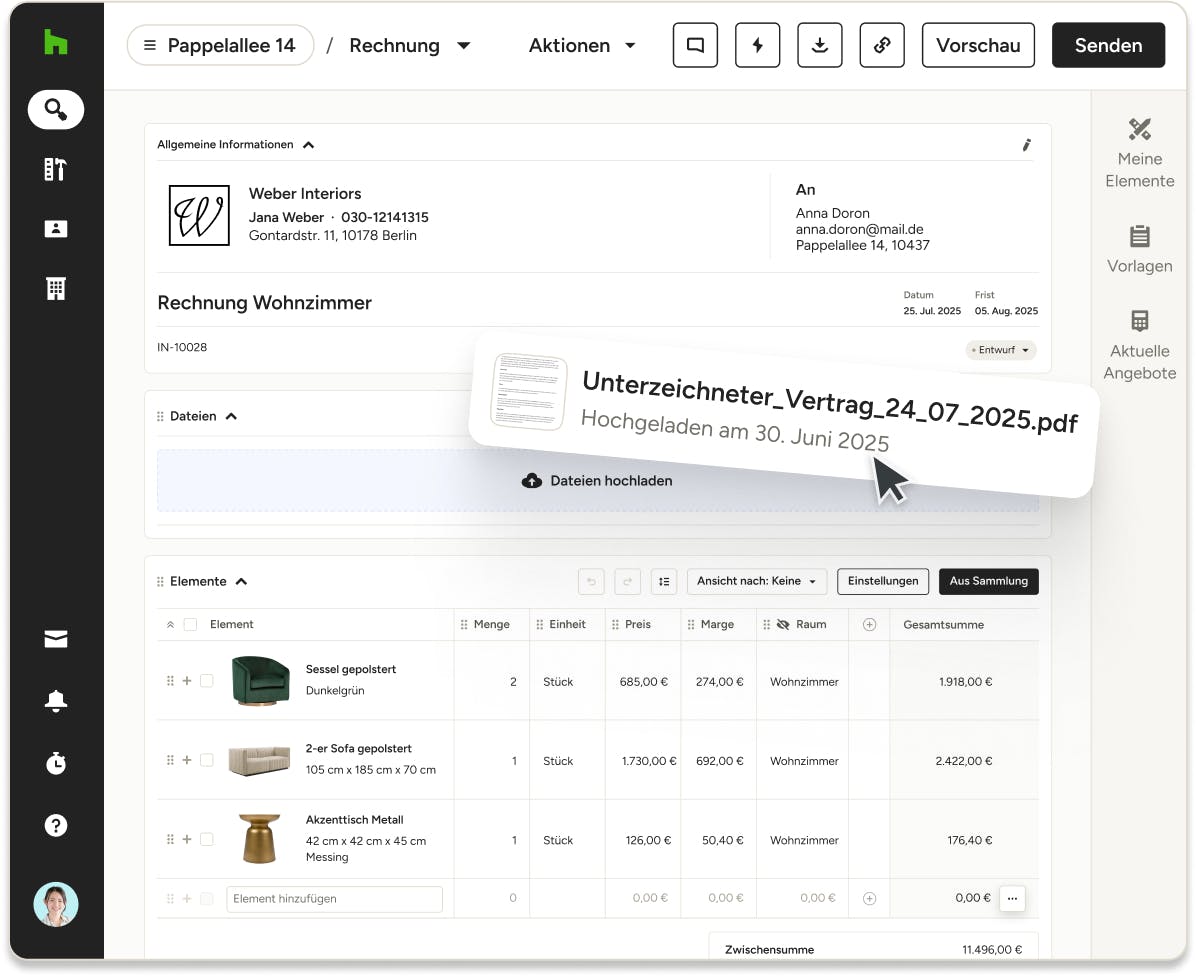Click the Aus Sammlung button
Image resolution: width=1196 pixels, height=977 pixels.
click(x=988, y=581)
